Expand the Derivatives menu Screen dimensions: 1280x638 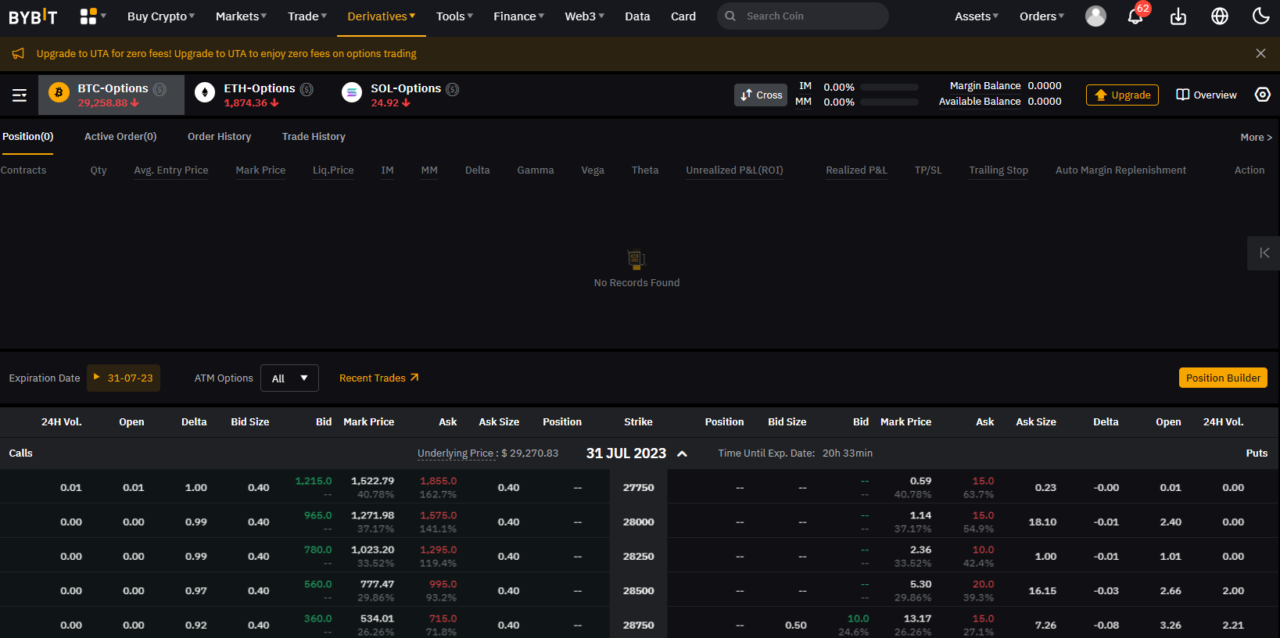tap(380, 16)
